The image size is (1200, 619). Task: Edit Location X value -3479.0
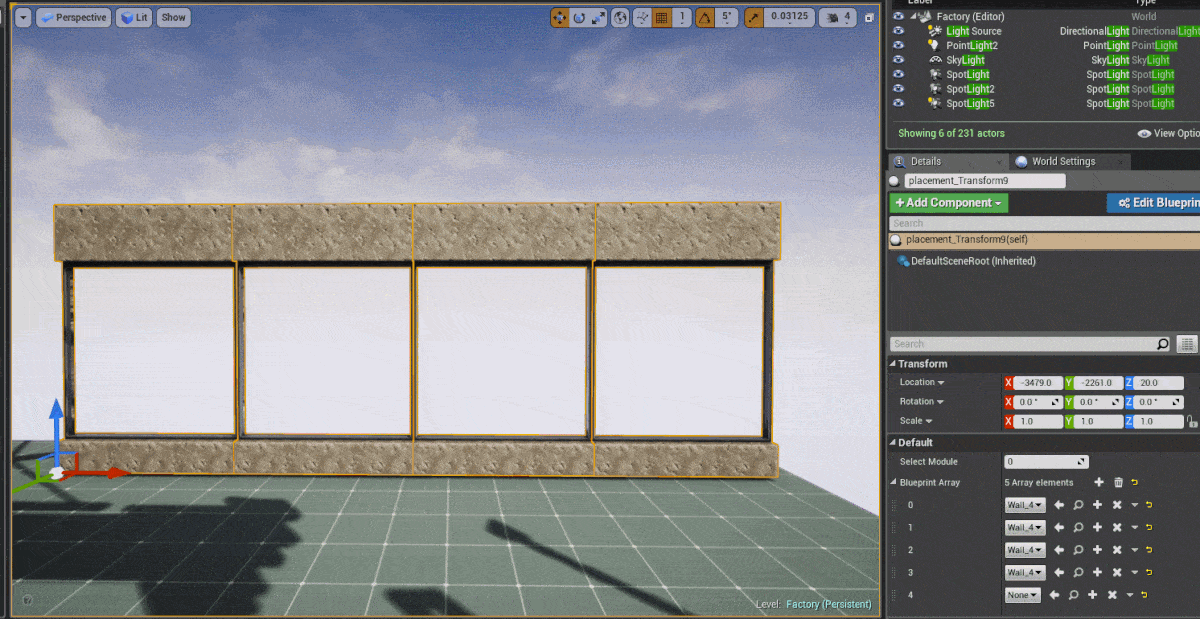pyautogui.click(x=1039, y=383)
